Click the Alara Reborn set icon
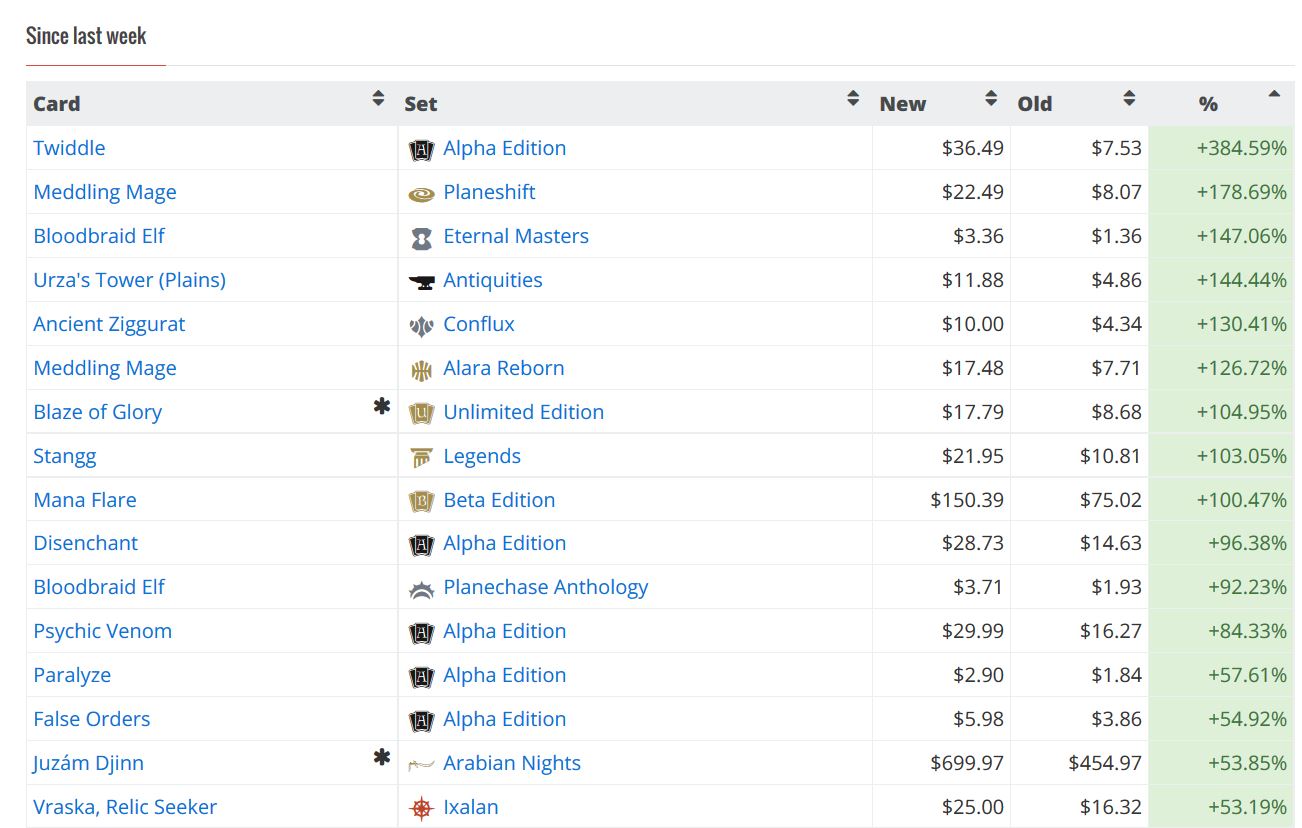1302x828 pixels. click(x=421, y=369)
